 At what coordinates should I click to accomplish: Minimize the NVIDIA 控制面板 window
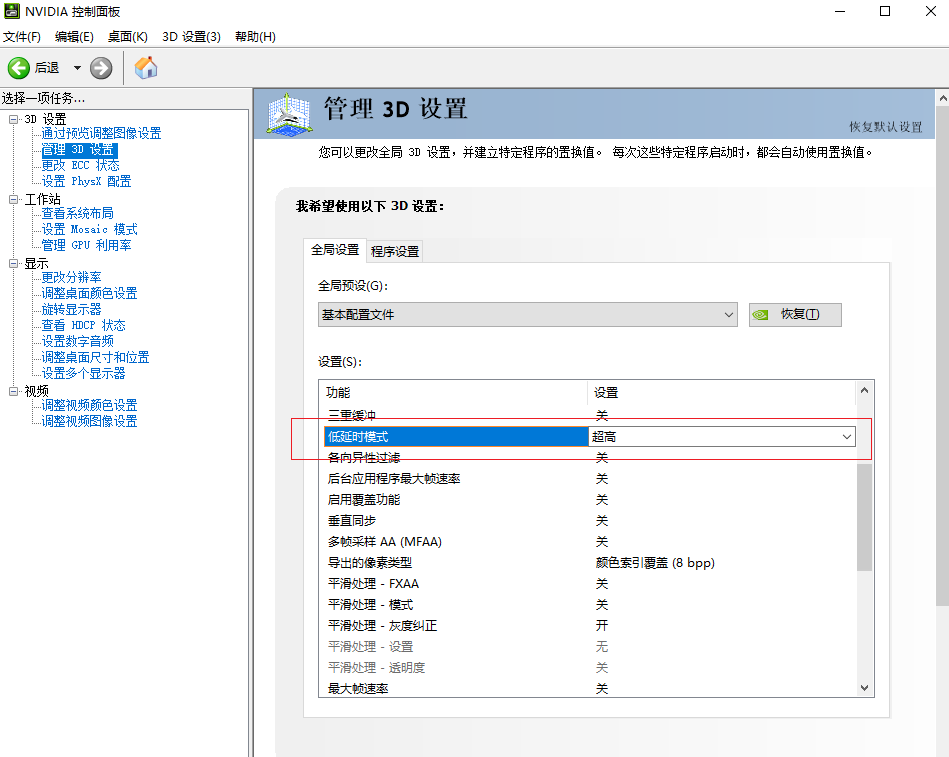839,11
